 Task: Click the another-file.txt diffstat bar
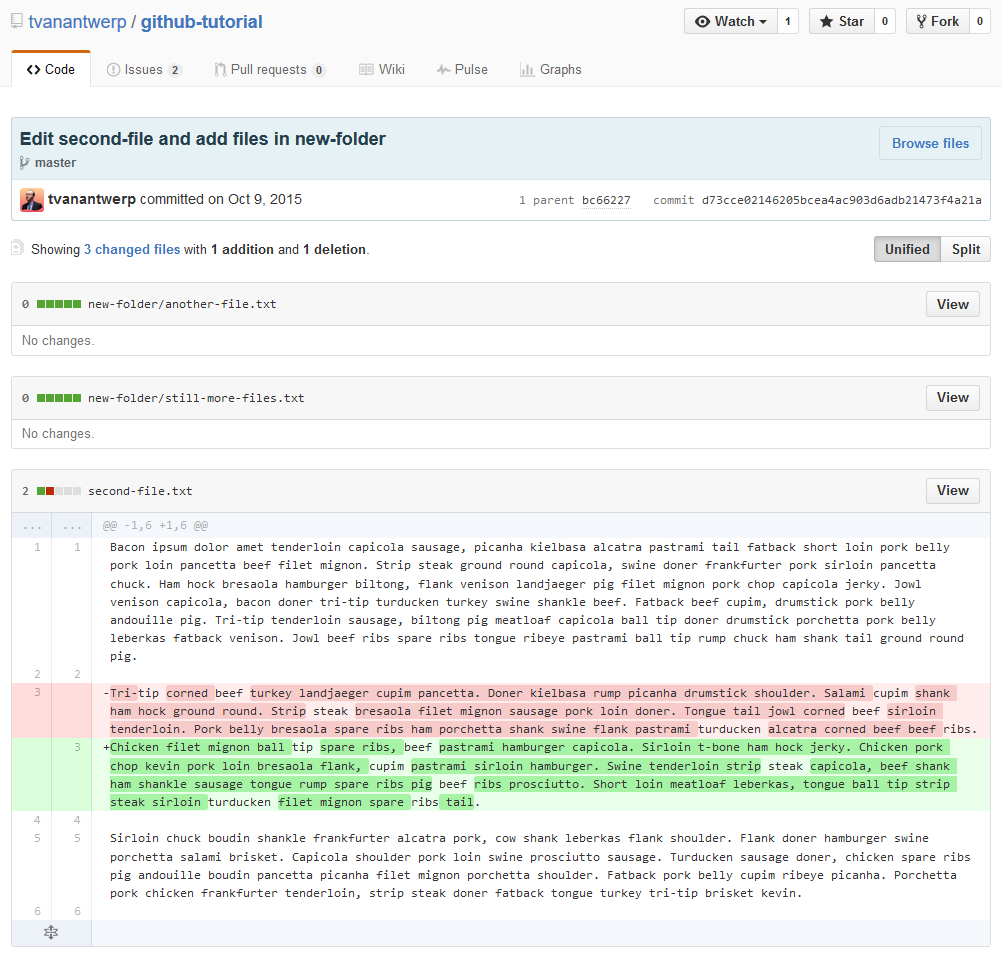(59, 304)
